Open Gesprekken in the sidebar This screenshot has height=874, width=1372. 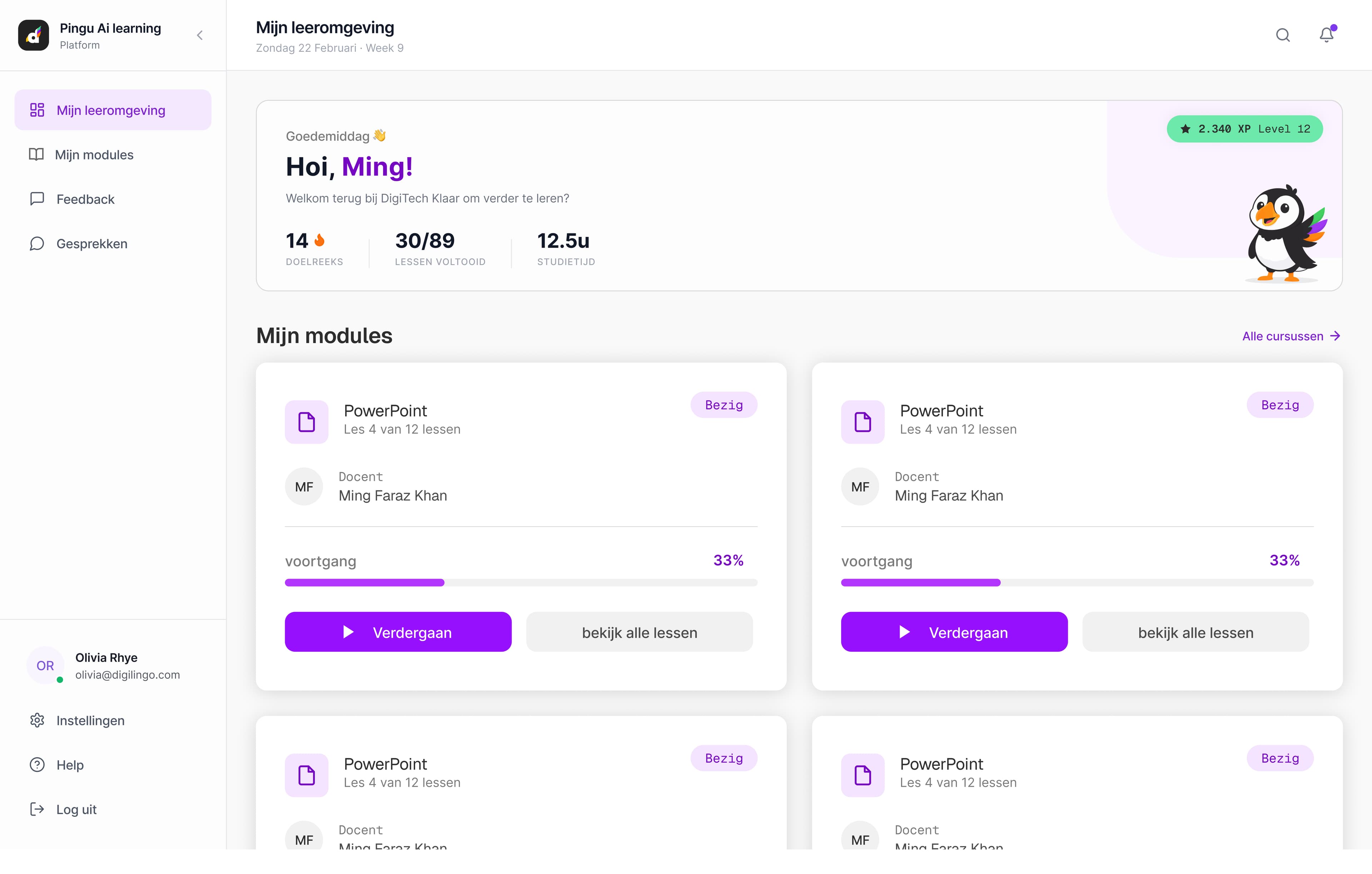113,243
